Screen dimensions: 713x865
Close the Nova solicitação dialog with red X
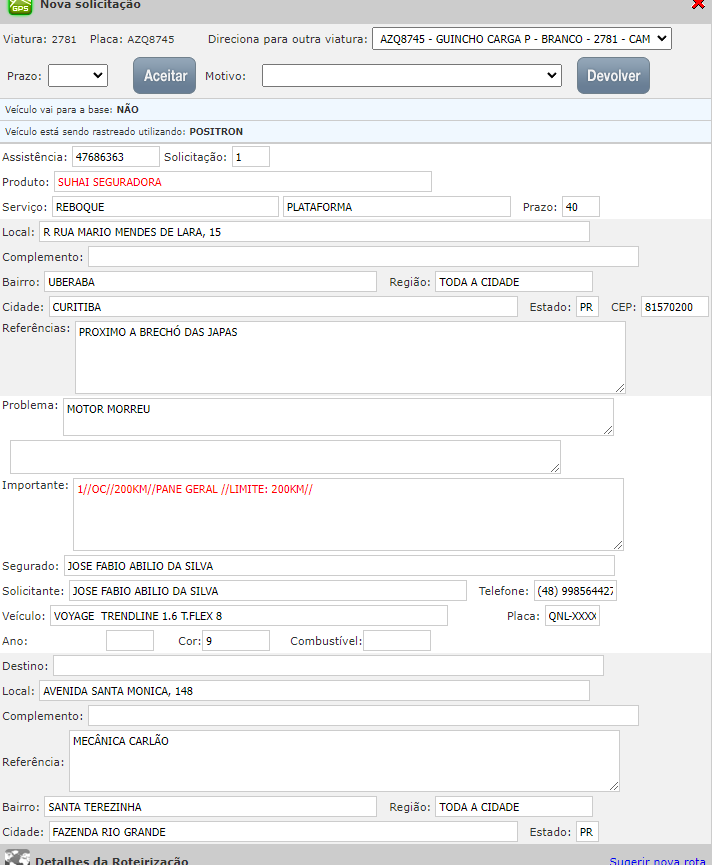point(698,4)
